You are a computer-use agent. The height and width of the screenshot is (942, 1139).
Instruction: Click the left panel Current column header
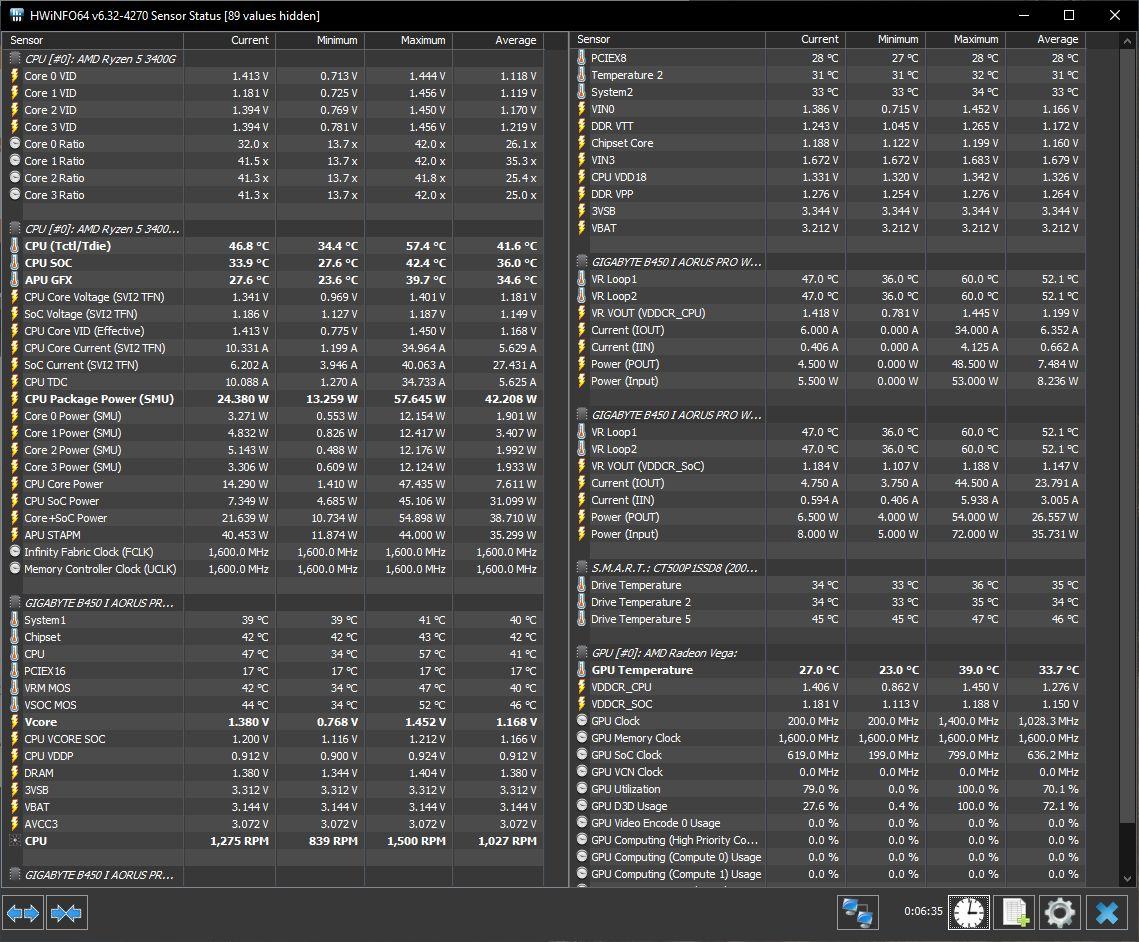pos(230,40)
